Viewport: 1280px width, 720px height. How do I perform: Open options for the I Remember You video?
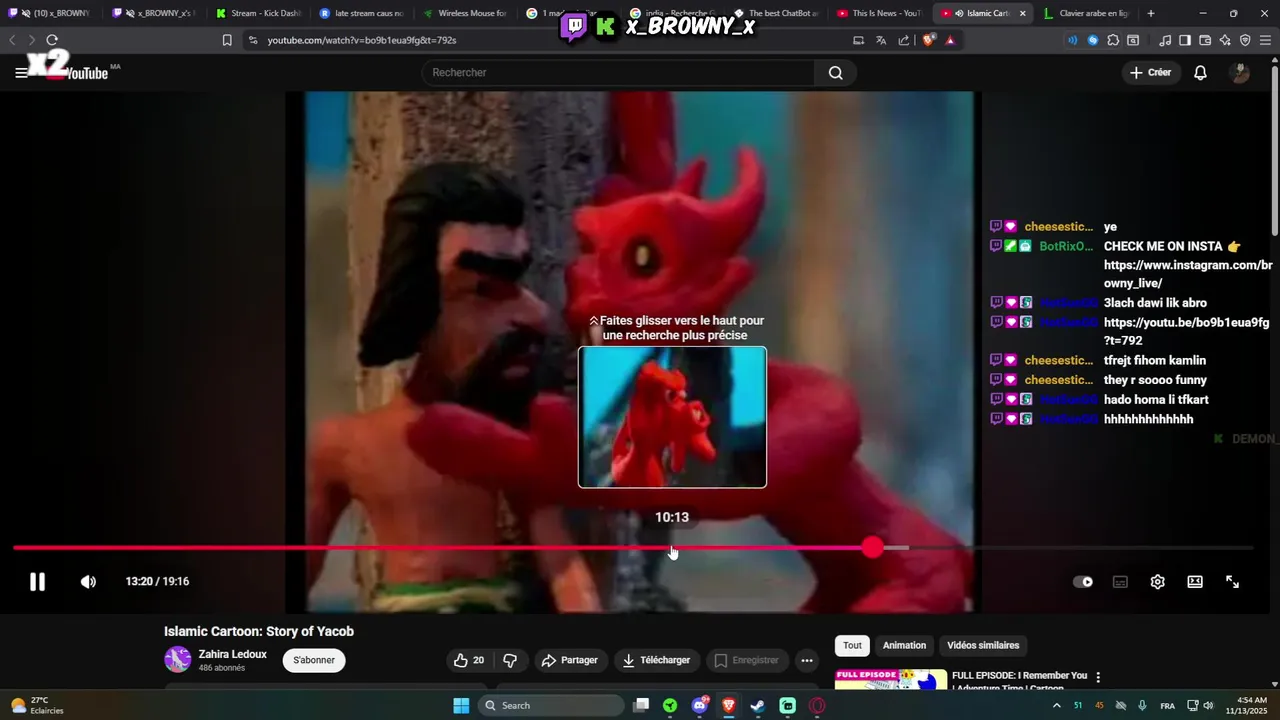click(1098, 678)
